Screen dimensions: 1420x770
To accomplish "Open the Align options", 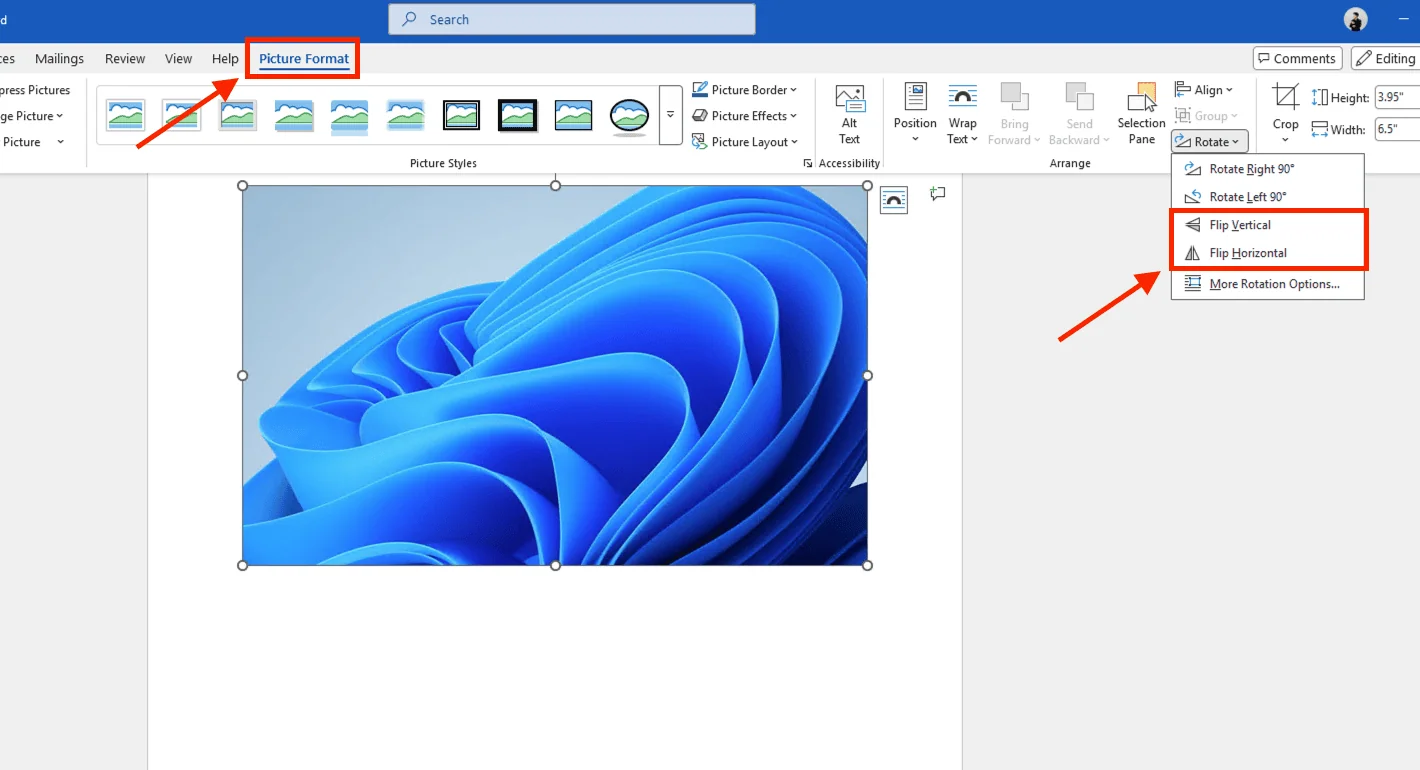I will (1205, 89).
